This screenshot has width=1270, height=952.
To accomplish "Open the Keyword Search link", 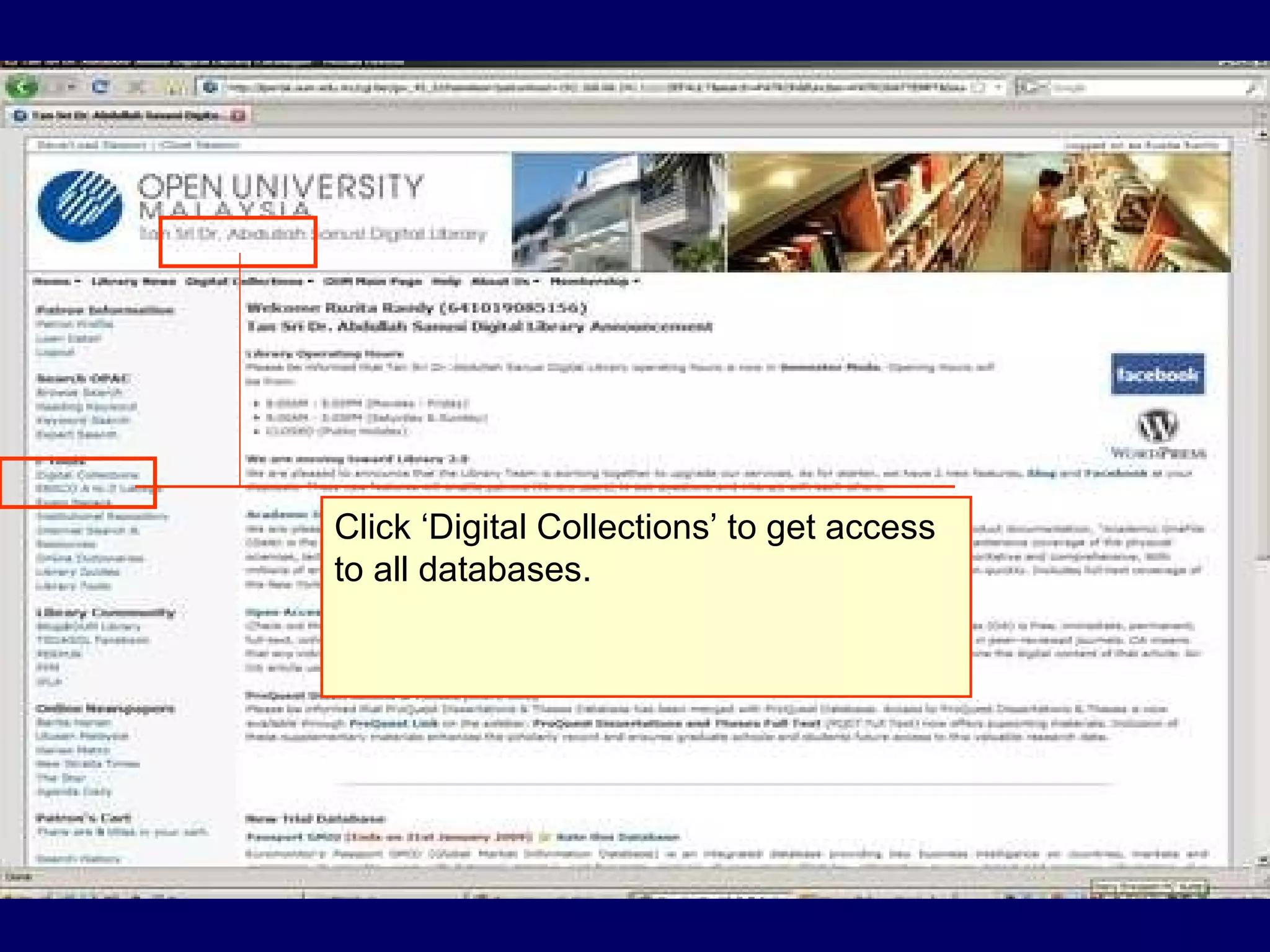I will coord(83,420).
